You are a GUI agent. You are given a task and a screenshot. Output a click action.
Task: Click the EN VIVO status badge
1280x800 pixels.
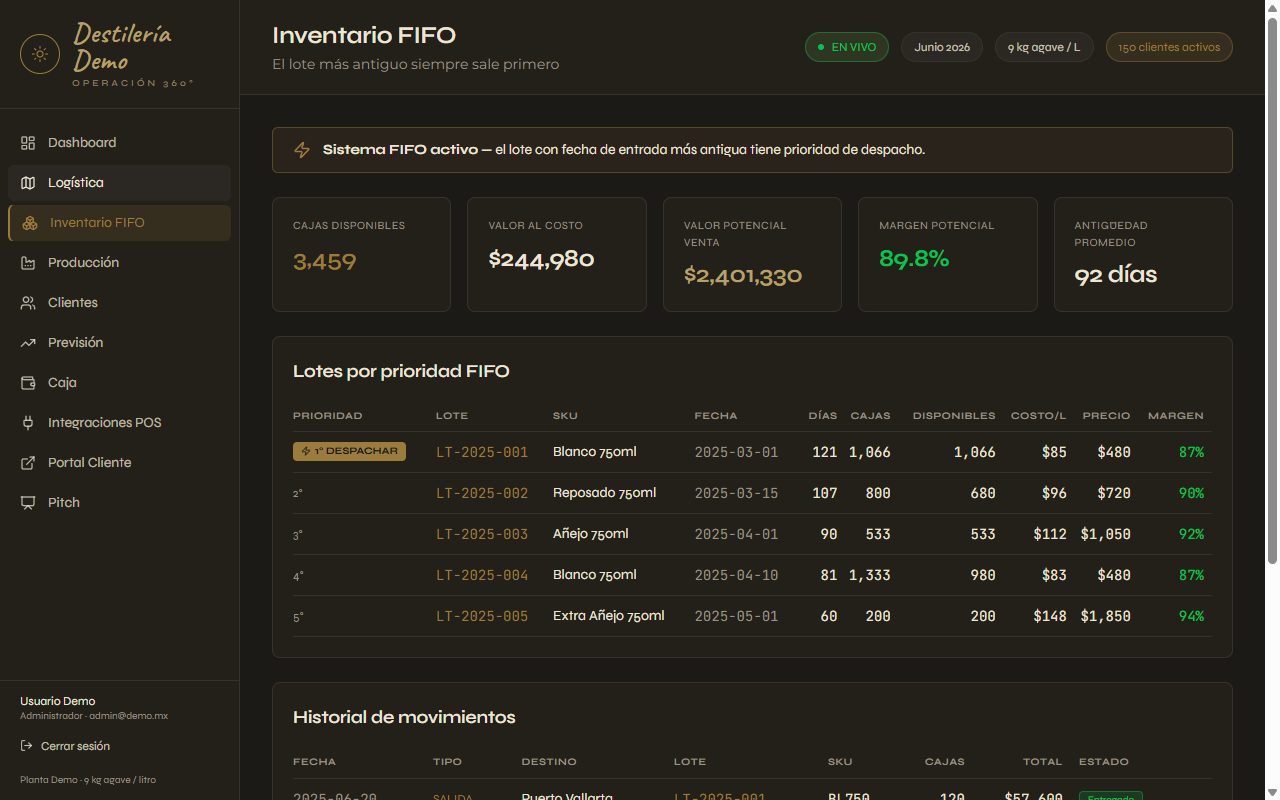coord(846,47)
